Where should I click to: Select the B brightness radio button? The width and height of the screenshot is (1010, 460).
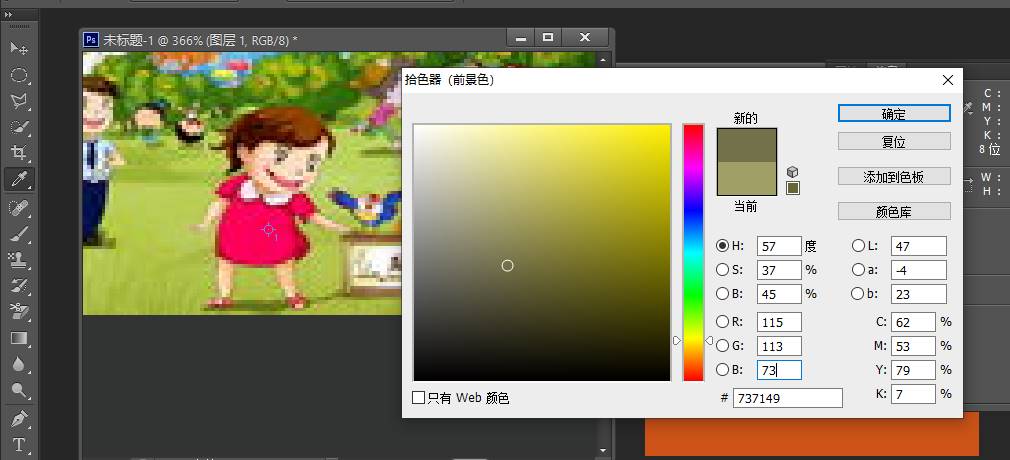723,294
